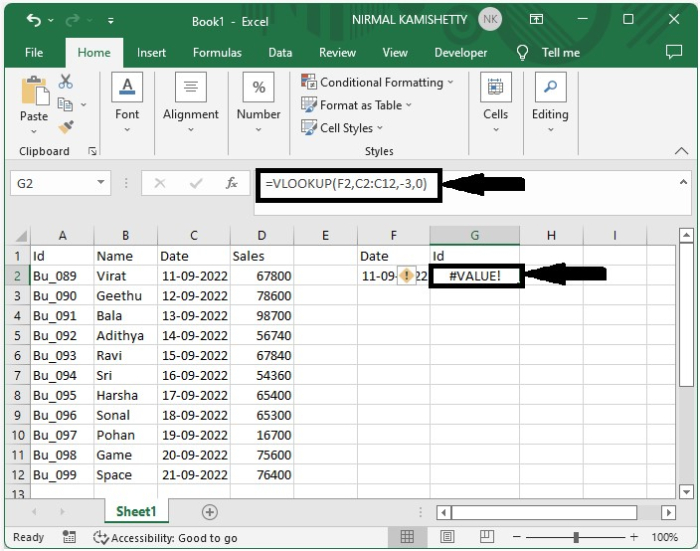Click Accessibility: Good to go status

coord(165,537)
